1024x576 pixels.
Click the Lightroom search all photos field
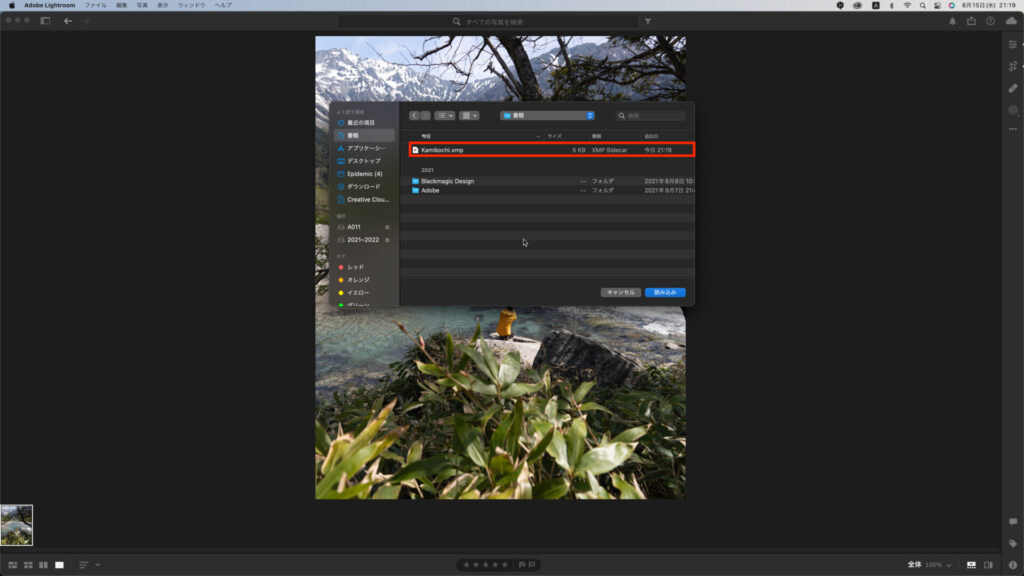tap(488, 22)
